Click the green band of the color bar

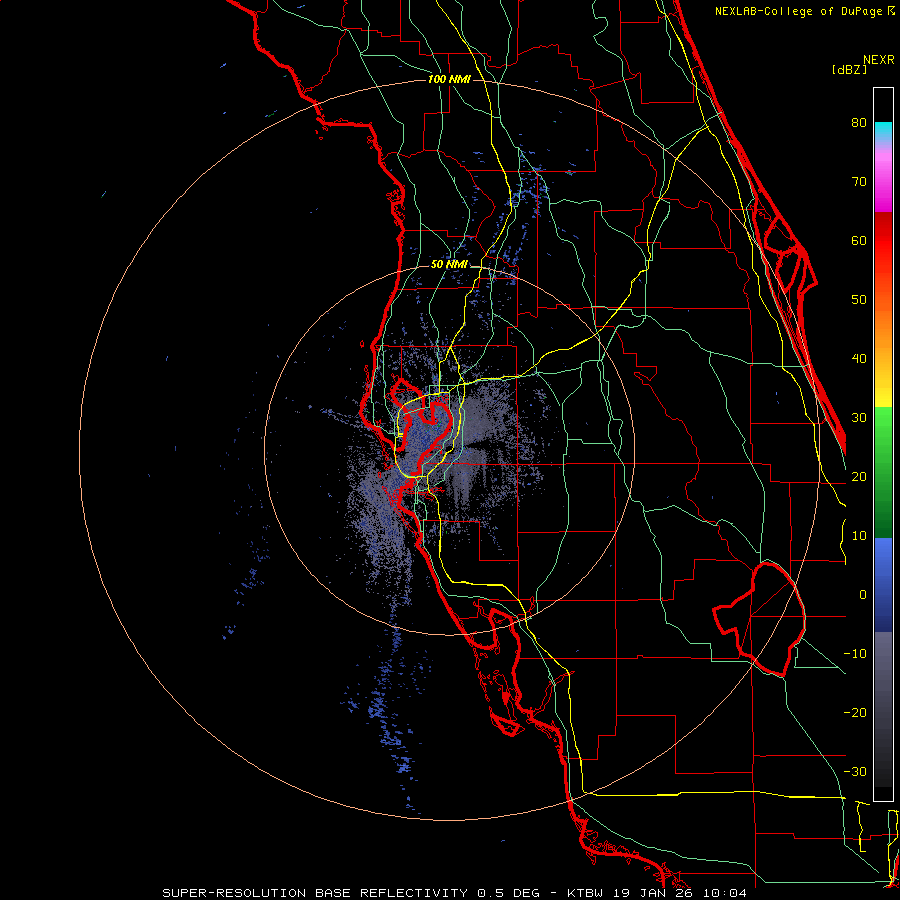[x=883, y=472]
